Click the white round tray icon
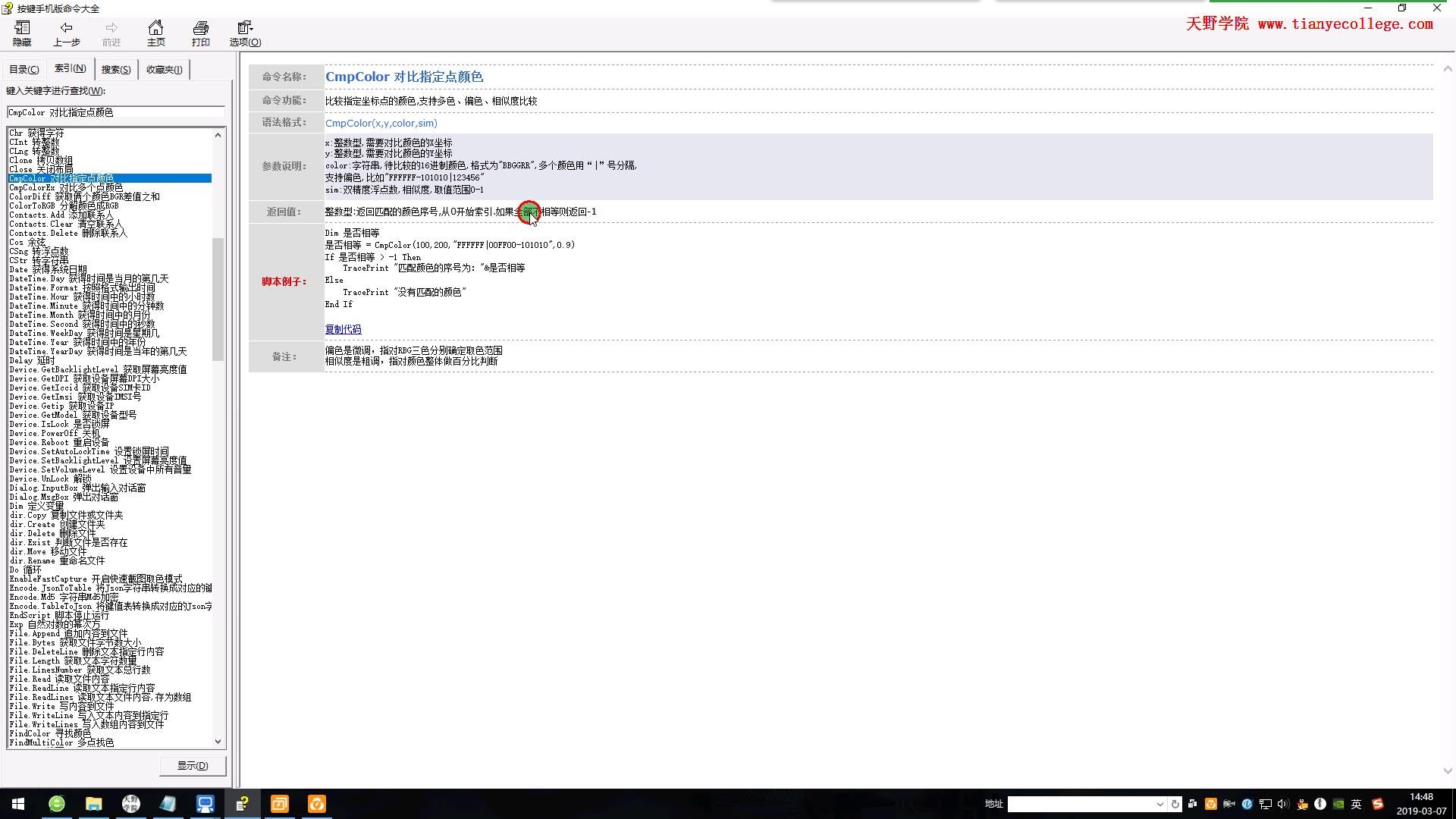The width and height of the screenshot is (1456, 819). point(1320,804)
